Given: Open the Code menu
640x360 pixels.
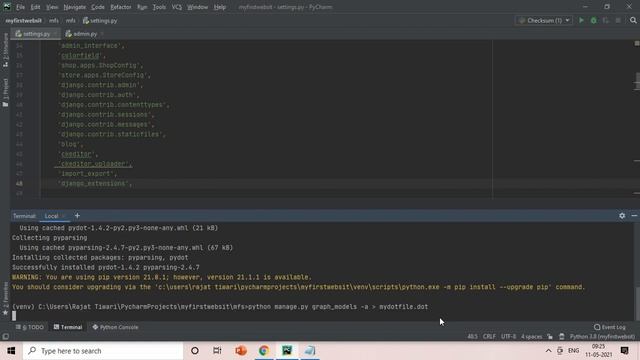Looking at the screenshot, I should pyautogui.click(x=98, y=7).
